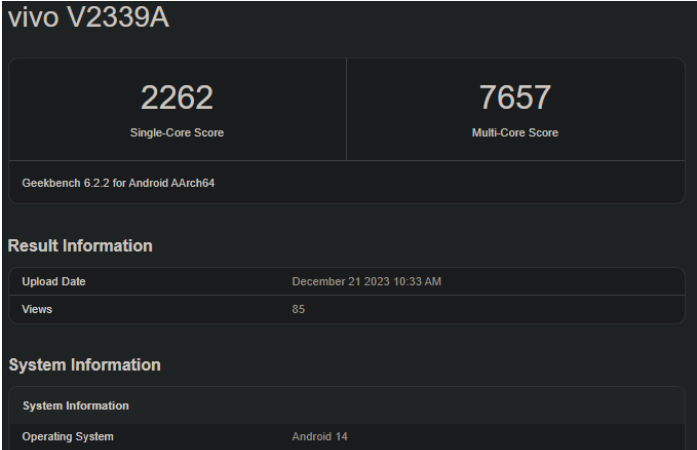Click 'Geekbench 6.2.2 for Android AArch64' text

(118, 183)
